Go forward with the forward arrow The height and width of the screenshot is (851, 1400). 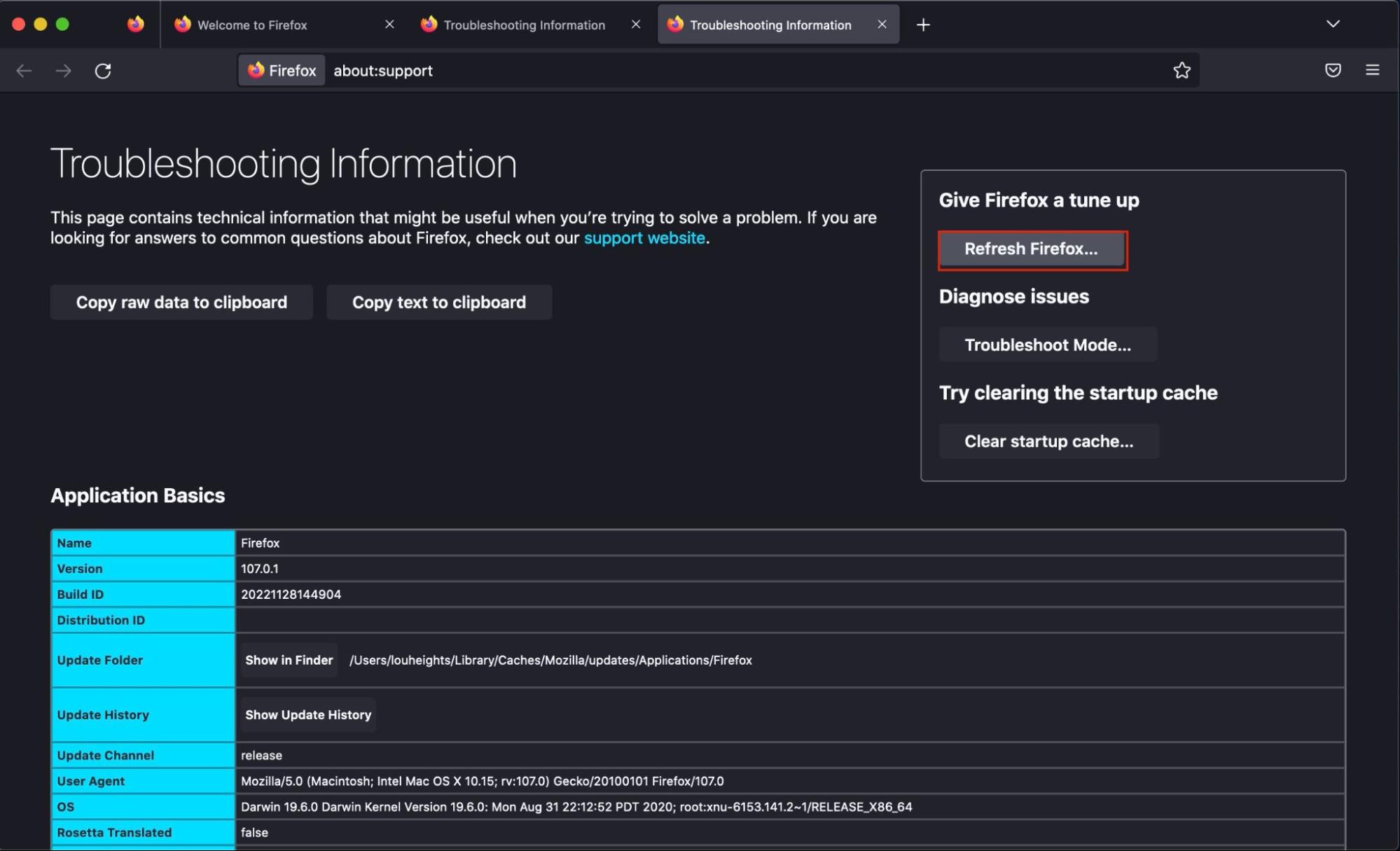tap(64, 71)
